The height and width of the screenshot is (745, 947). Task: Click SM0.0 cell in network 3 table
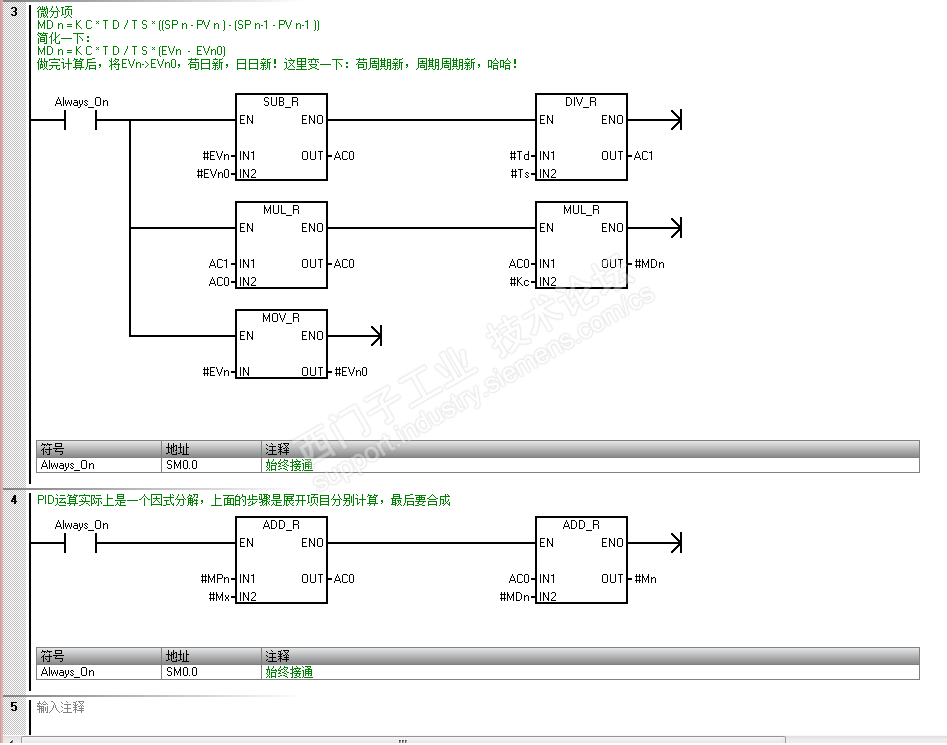coord(212,465)
